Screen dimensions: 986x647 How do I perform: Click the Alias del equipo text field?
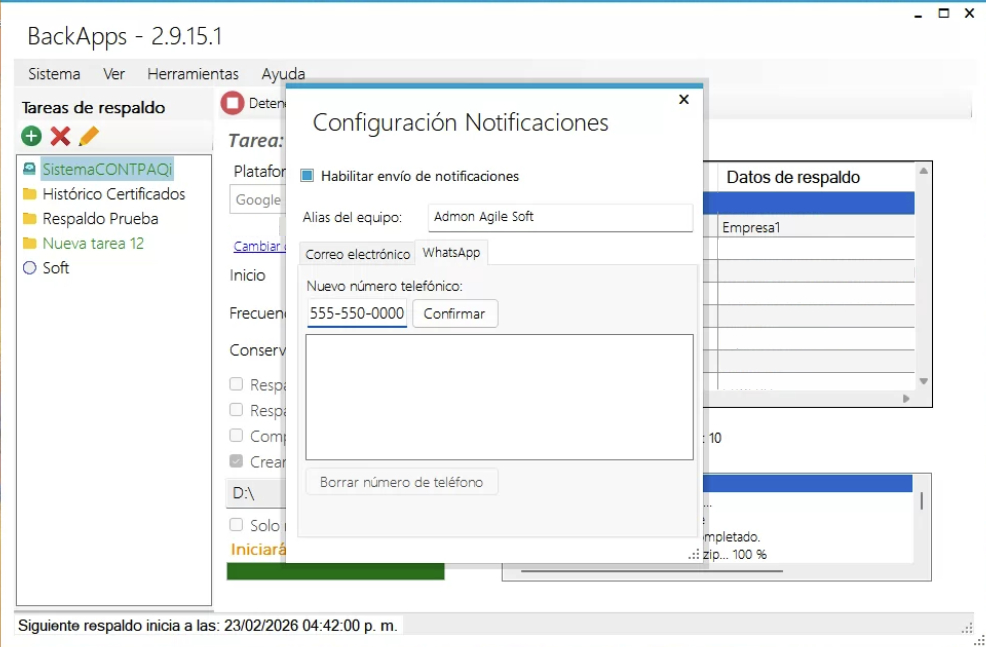(x=560, y=218)
